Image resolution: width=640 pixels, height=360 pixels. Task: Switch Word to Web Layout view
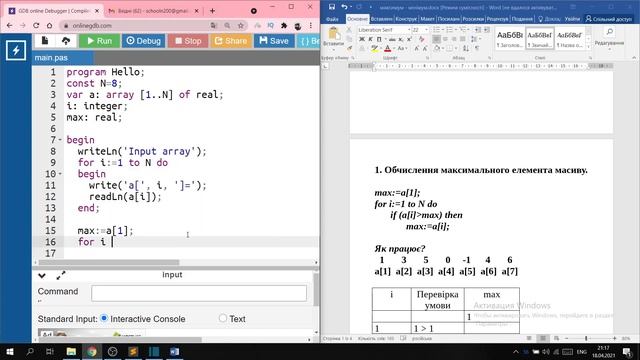[x=556, y=338]
